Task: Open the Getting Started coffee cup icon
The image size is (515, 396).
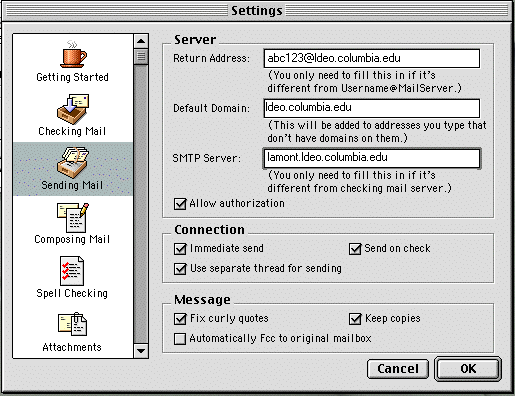Action: (x=73, y=54)
